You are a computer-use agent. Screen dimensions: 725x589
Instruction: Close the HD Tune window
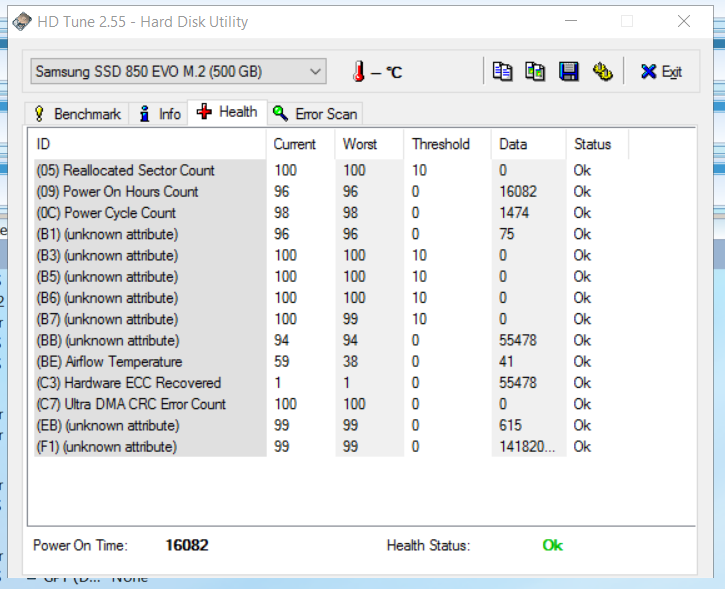click(684, 21)
